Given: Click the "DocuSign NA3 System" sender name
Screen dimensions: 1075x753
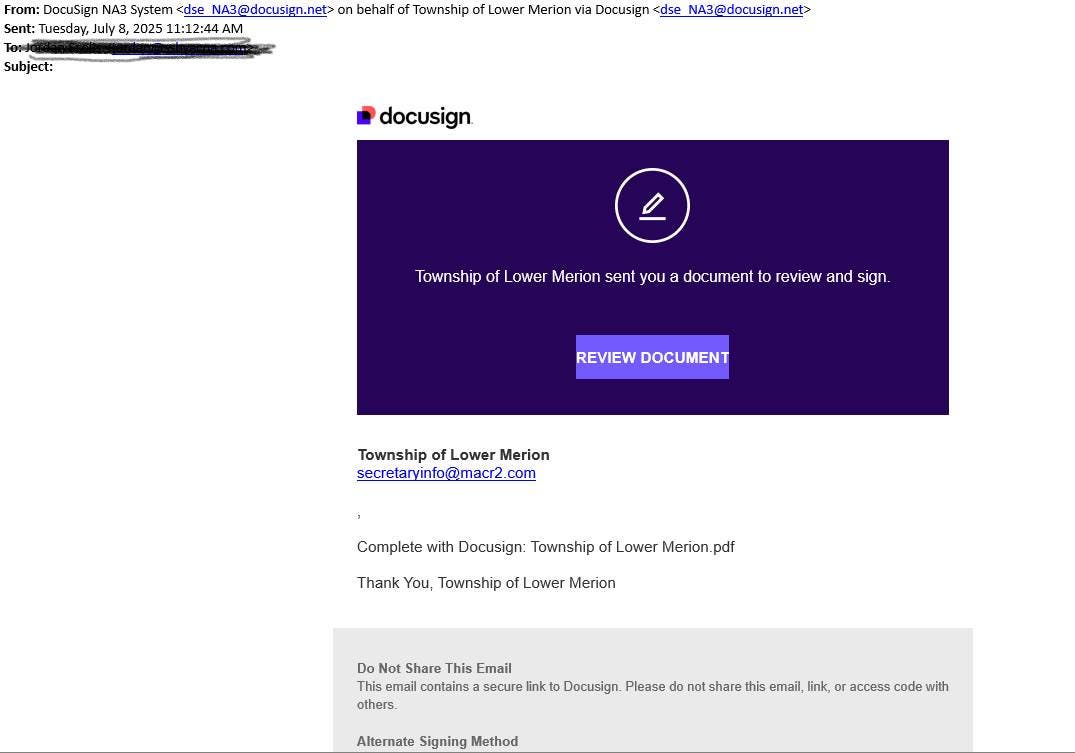Looking at the screenshot, I should (107, 10).
